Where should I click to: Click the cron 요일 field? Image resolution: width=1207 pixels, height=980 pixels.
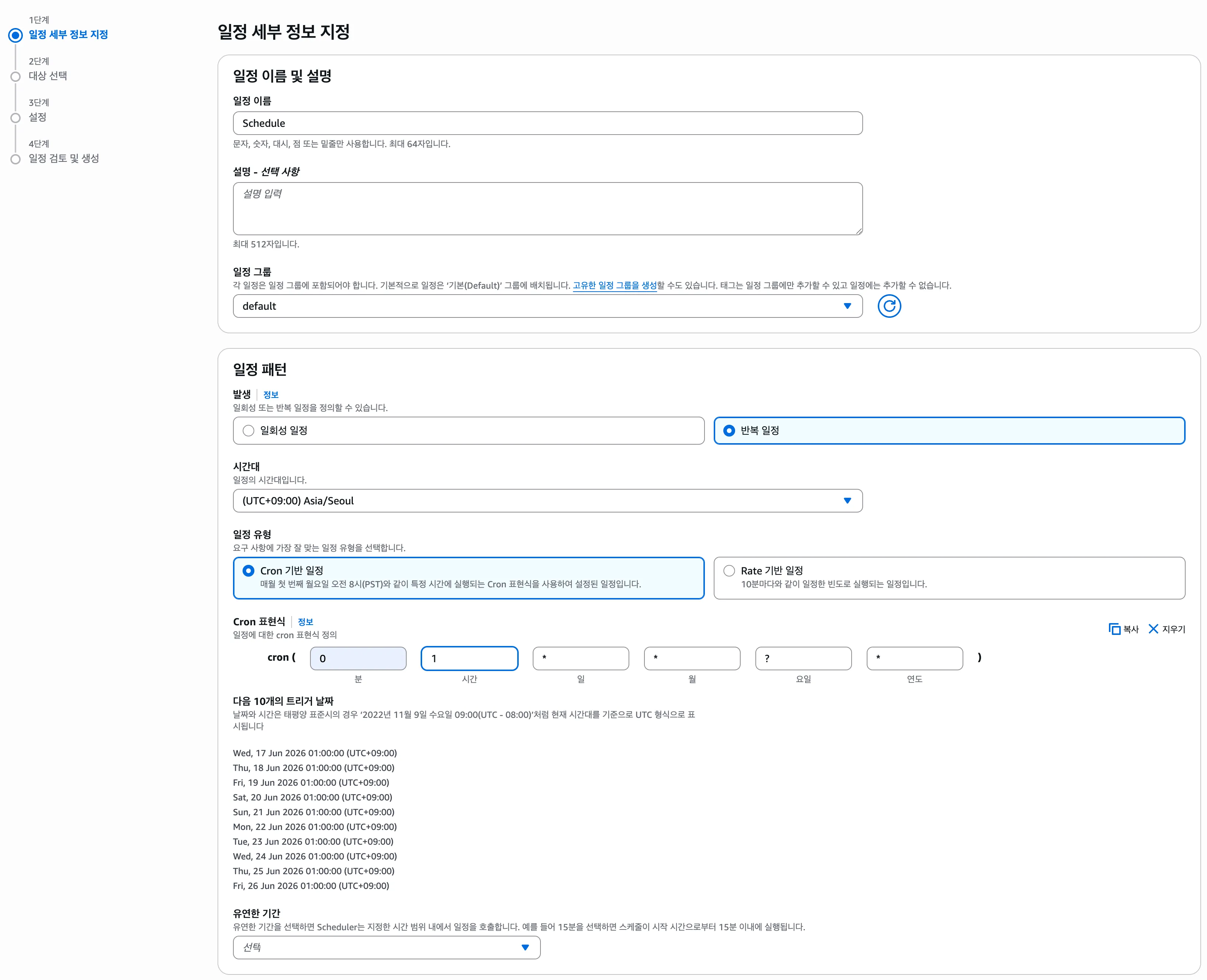803,658
